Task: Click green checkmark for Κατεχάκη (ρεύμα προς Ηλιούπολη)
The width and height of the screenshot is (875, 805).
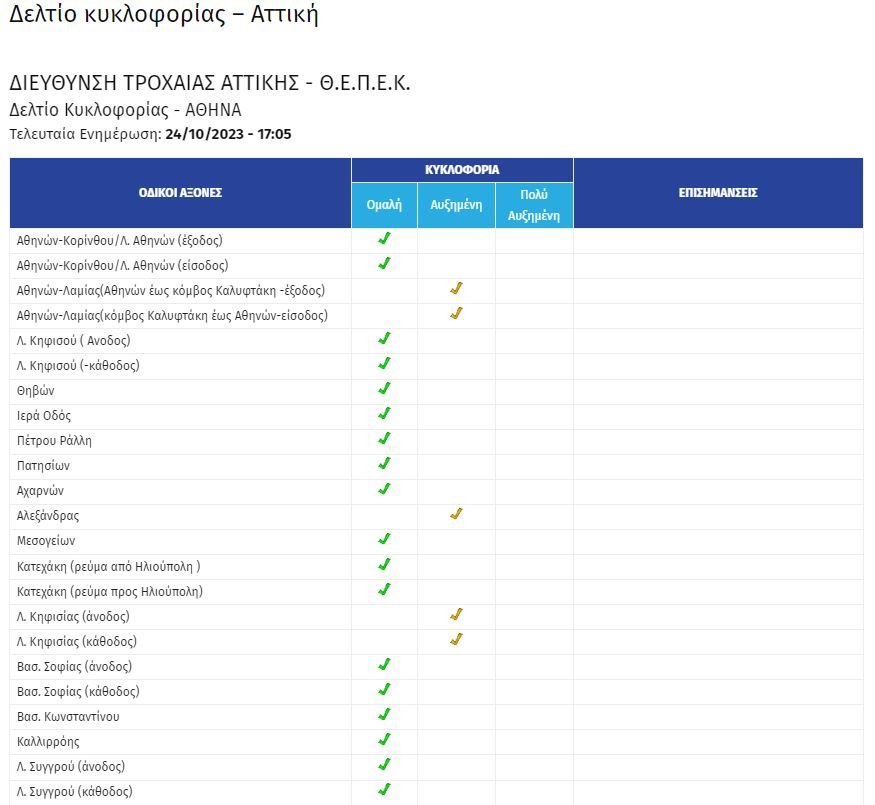Action: (384, 590)
